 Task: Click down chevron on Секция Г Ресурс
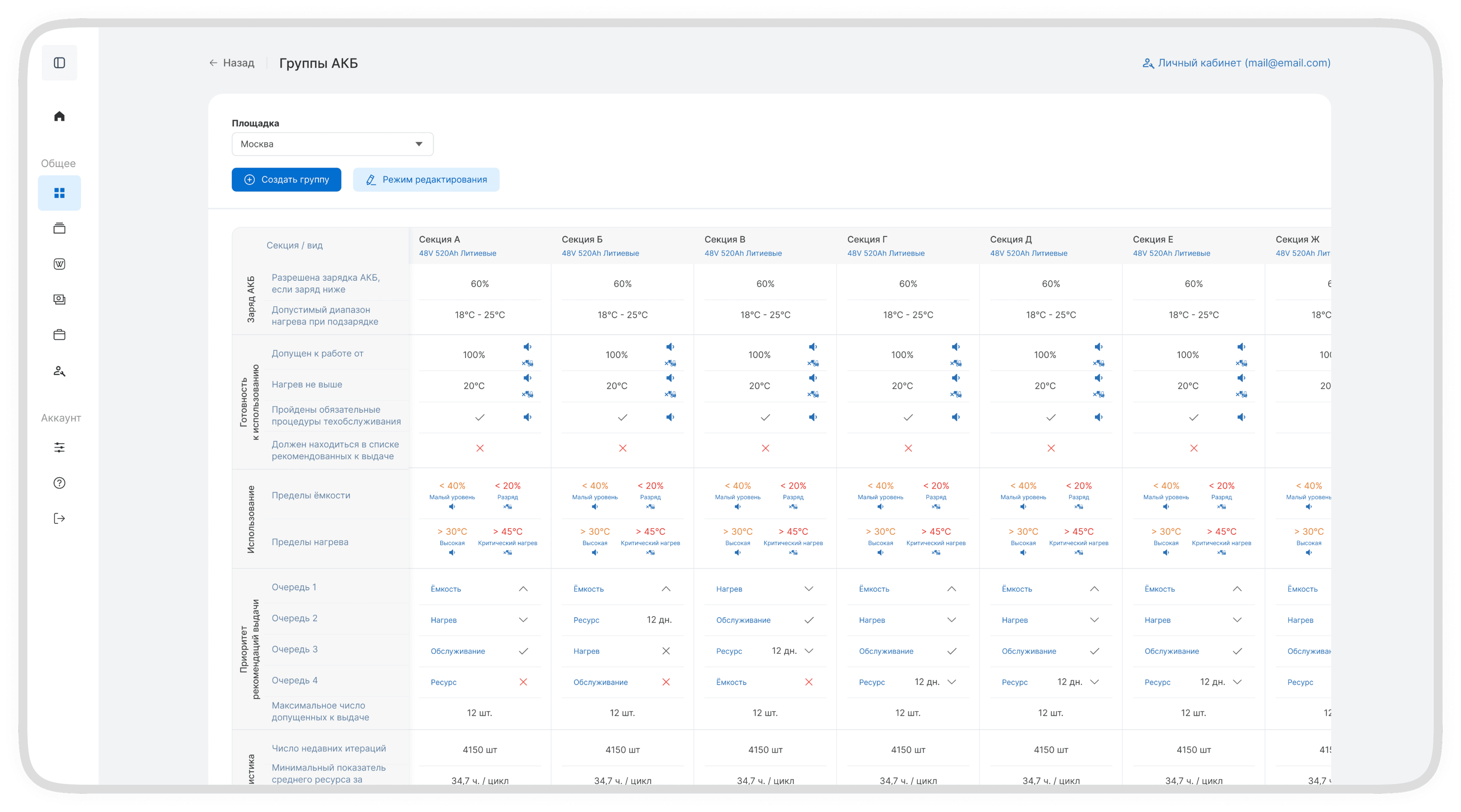(952, 682)
